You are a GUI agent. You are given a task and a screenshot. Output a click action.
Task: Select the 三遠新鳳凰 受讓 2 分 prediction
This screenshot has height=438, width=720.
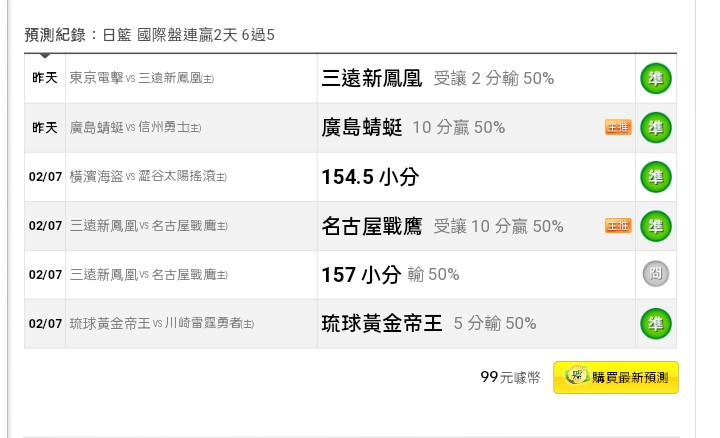tap(438, 78)
